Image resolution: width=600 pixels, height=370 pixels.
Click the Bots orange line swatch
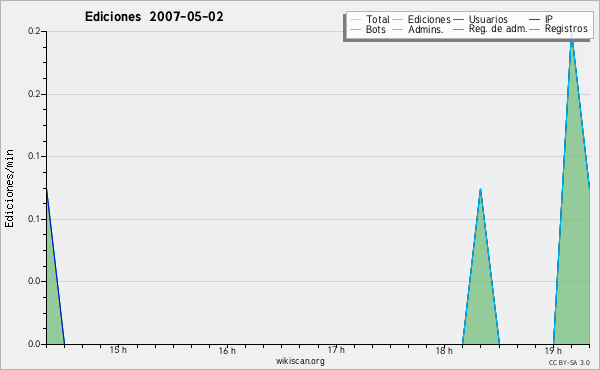pos(355,29)
